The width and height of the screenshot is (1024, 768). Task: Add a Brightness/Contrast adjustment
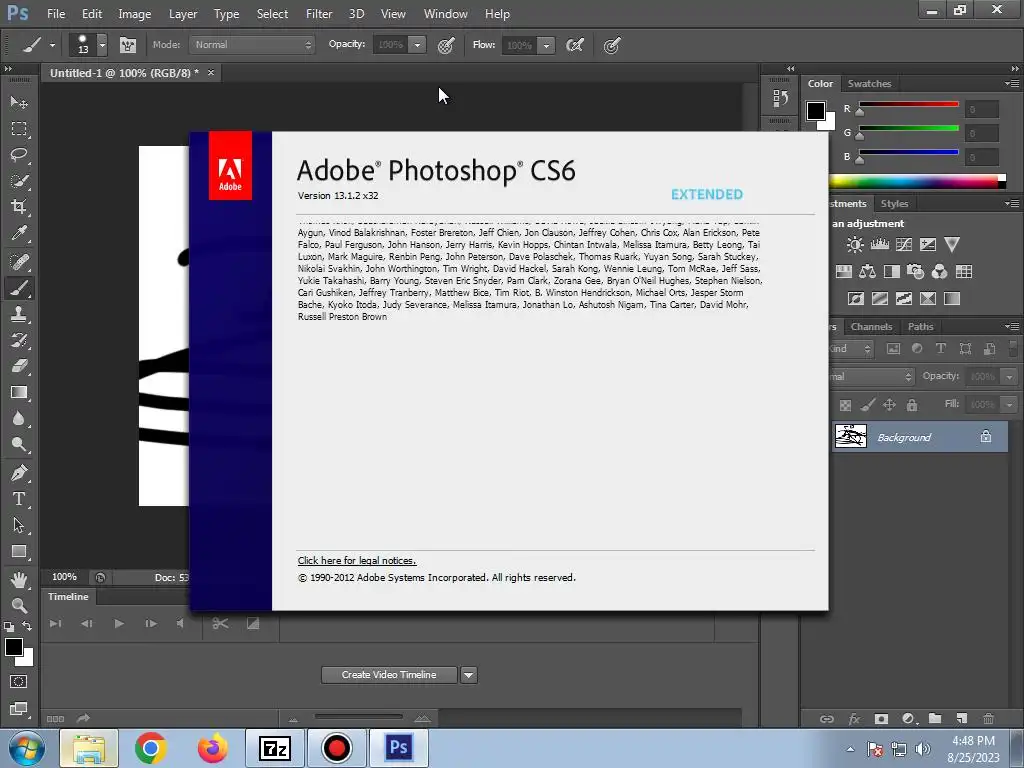click(x=855, y=245)
